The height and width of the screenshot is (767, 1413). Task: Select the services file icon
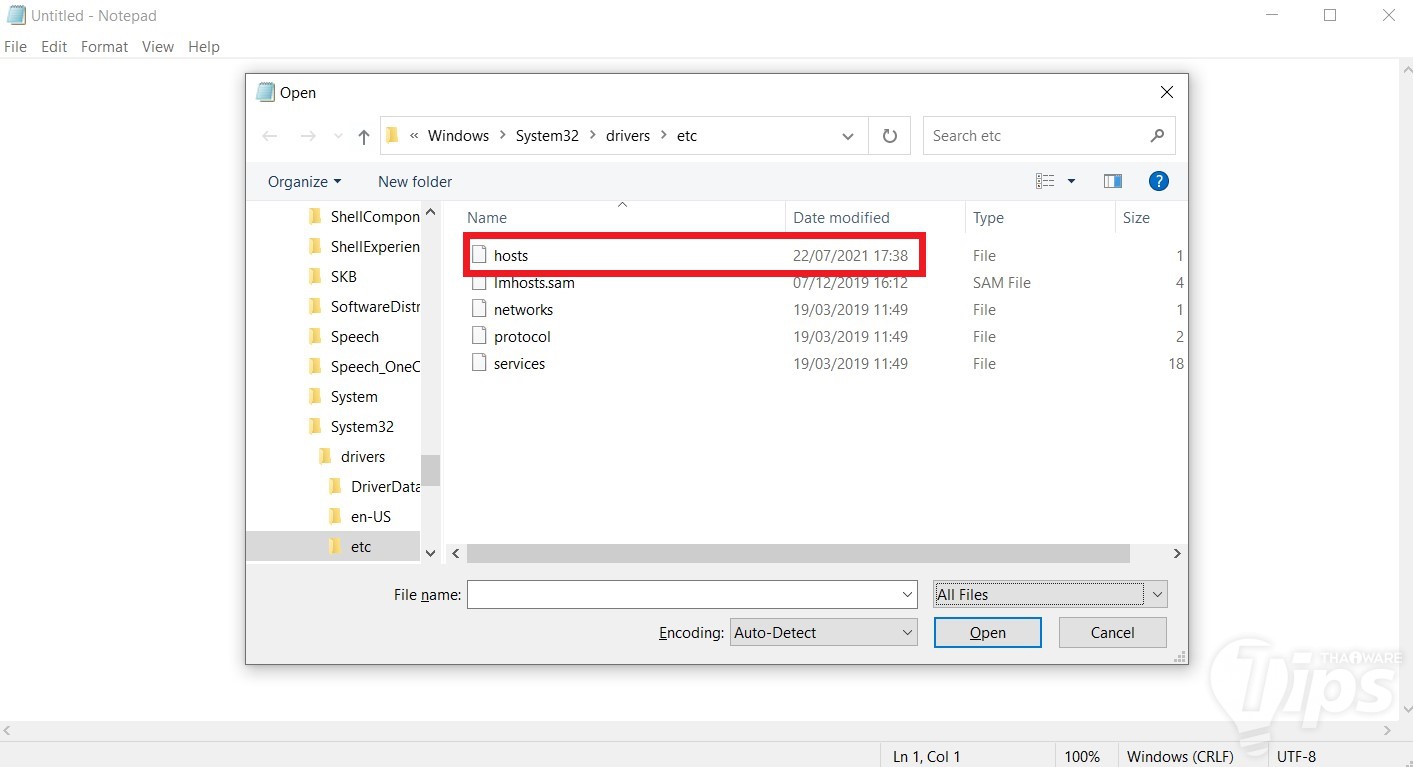click(x=479, y=363)
